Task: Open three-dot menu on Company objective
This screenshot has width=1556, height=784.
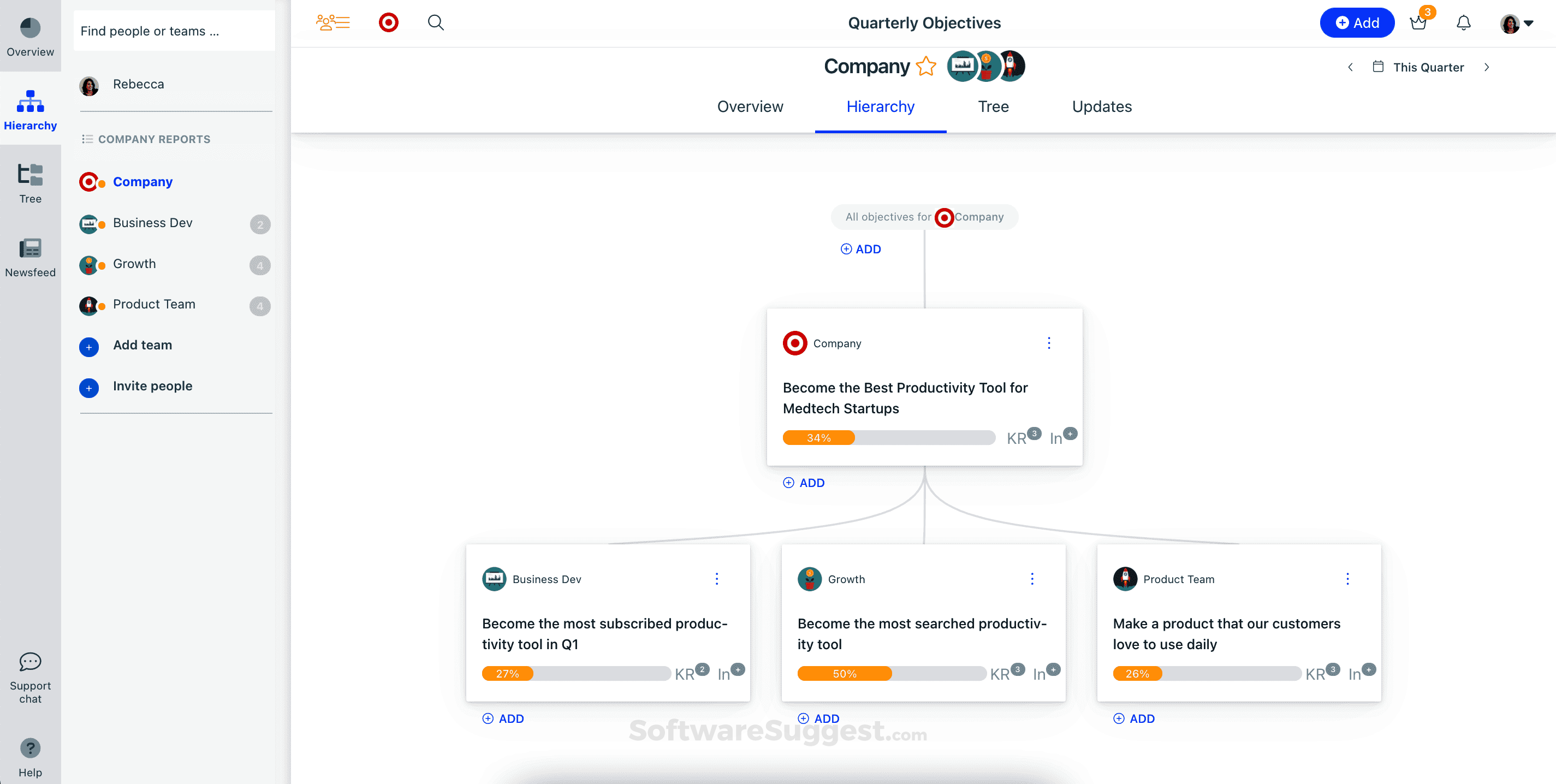Action: [x=1049, y=343]
